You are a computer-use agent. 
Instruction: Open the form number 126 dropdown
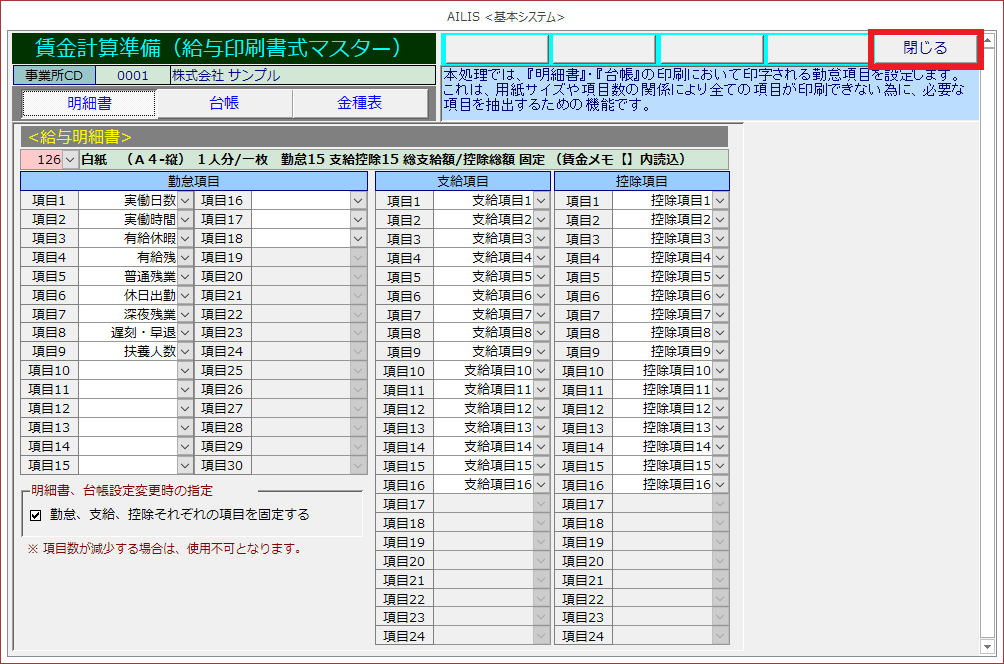69,160
